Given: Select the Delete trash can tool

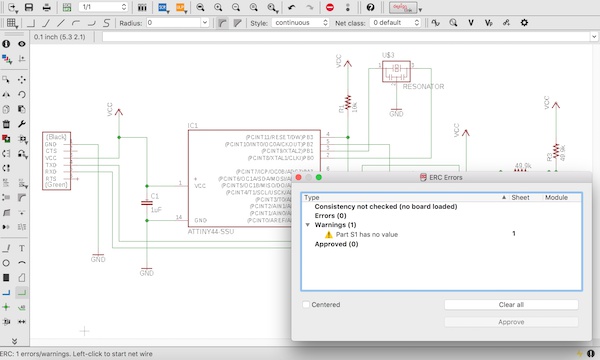Looking at the screenshot, I should [6, 124].
